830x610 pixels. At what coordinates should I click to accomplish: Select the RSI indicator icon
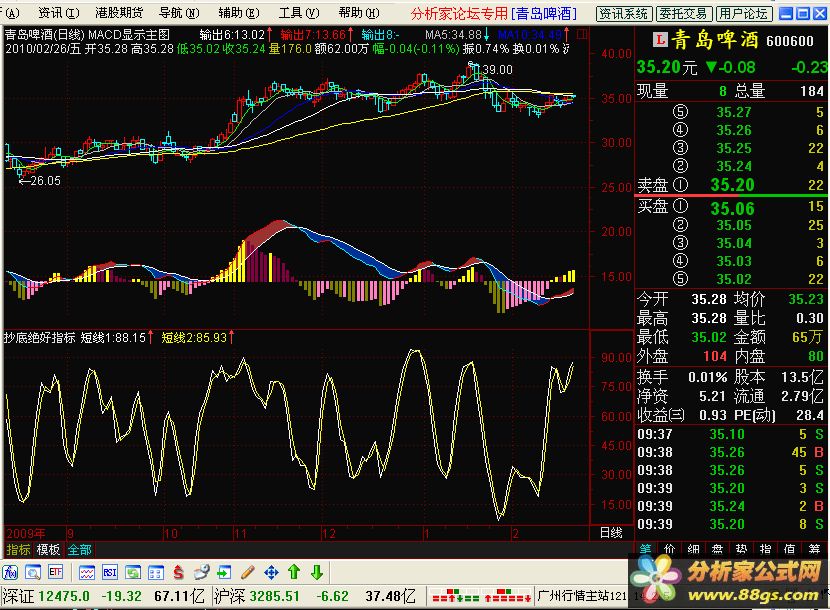point(110,572)
